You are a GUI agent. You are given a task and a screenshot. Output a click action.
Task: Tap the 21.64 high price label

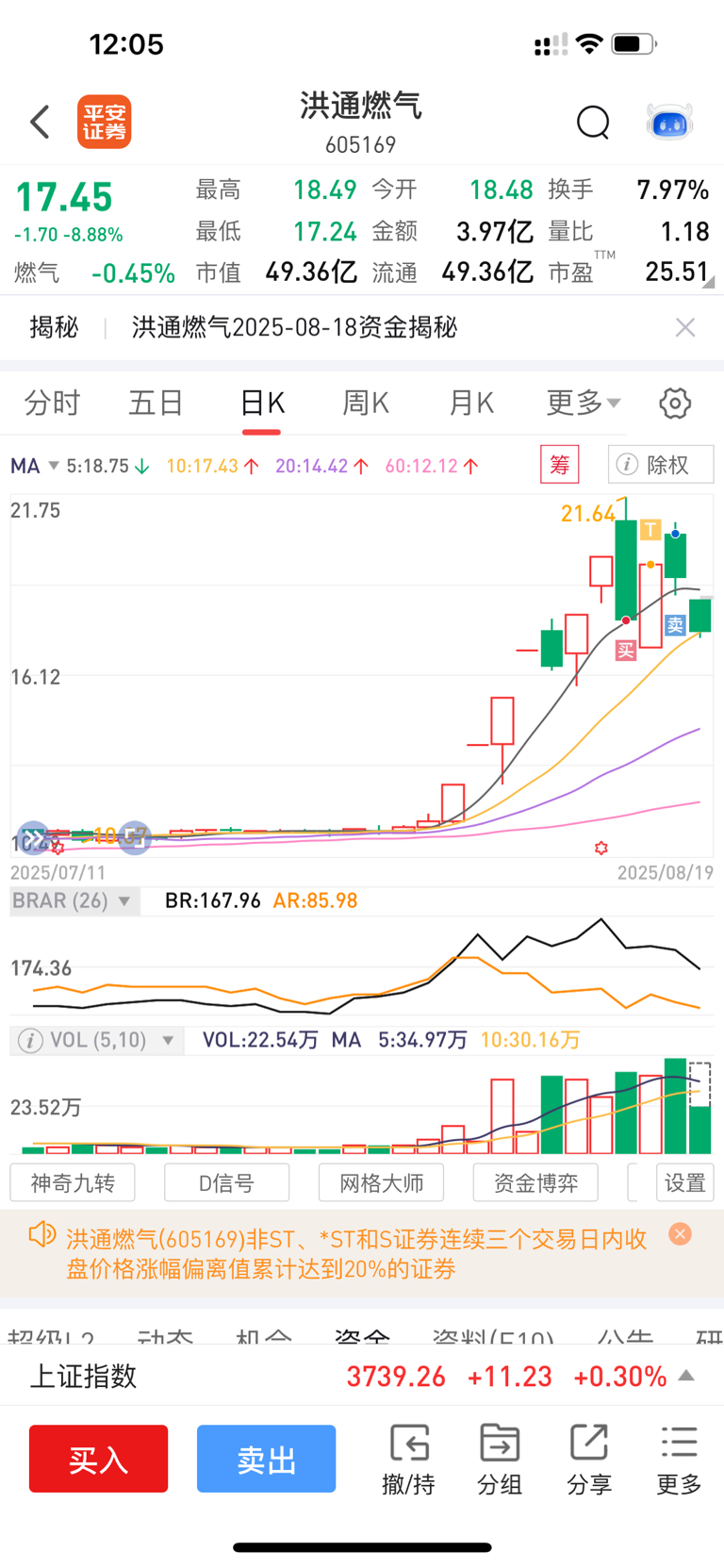(587, 514)
